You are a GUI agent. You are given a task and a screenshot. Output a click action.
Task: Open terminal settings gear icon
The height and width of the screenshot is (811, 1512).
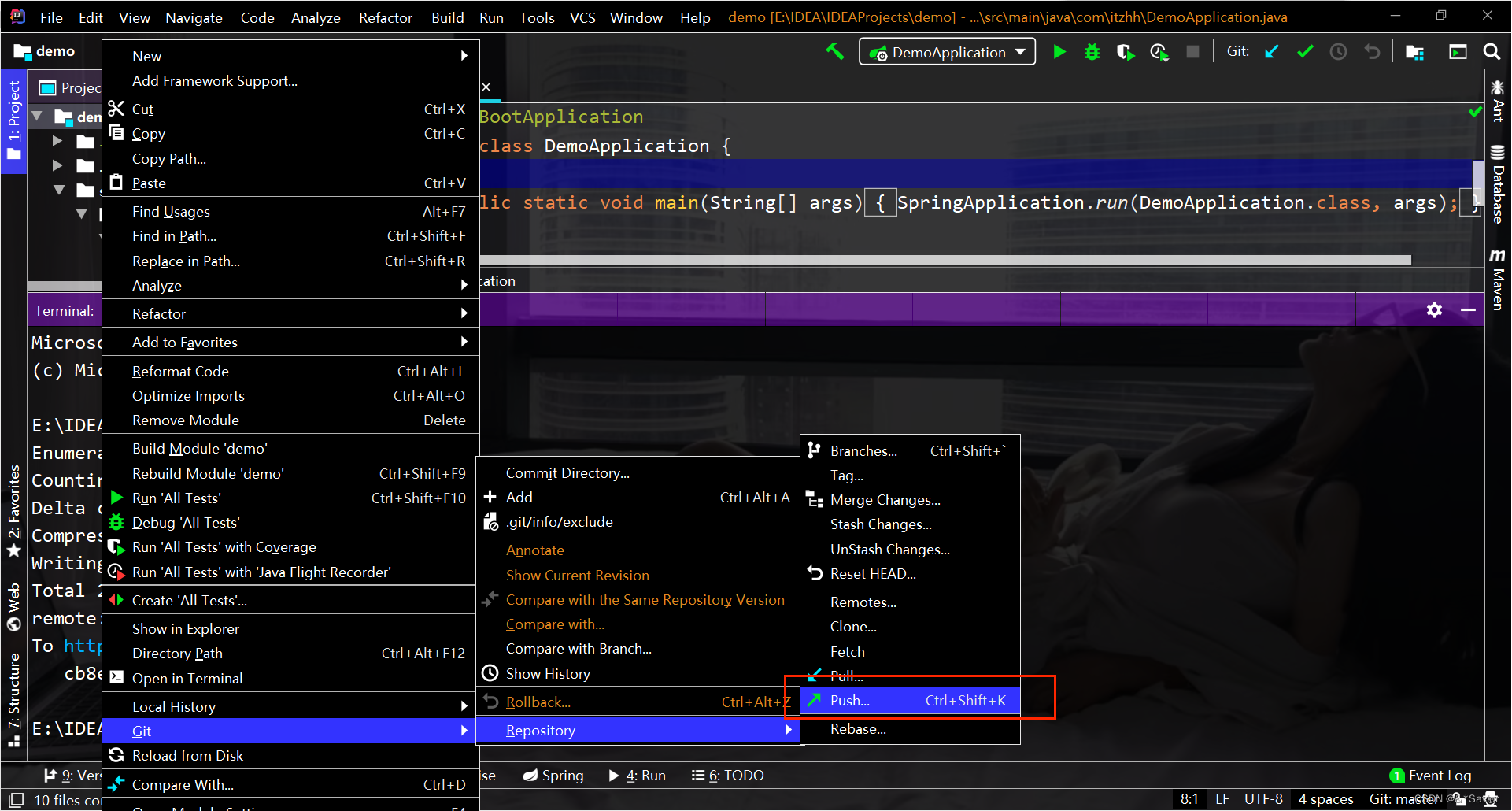click(x=1434, y=310)
